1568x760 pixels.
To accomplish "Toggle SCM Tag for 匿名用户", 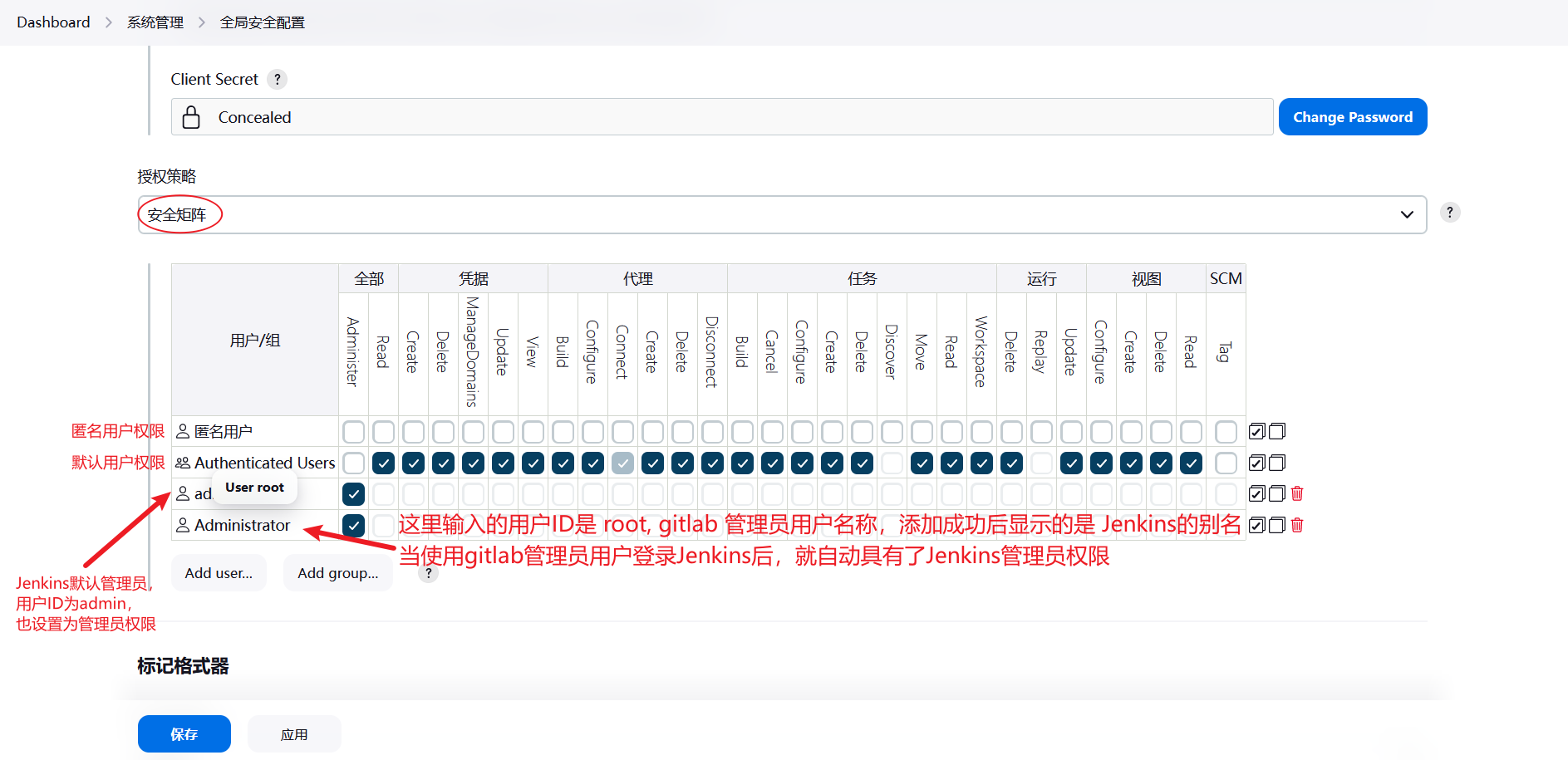I will (x=1226, y=432).
